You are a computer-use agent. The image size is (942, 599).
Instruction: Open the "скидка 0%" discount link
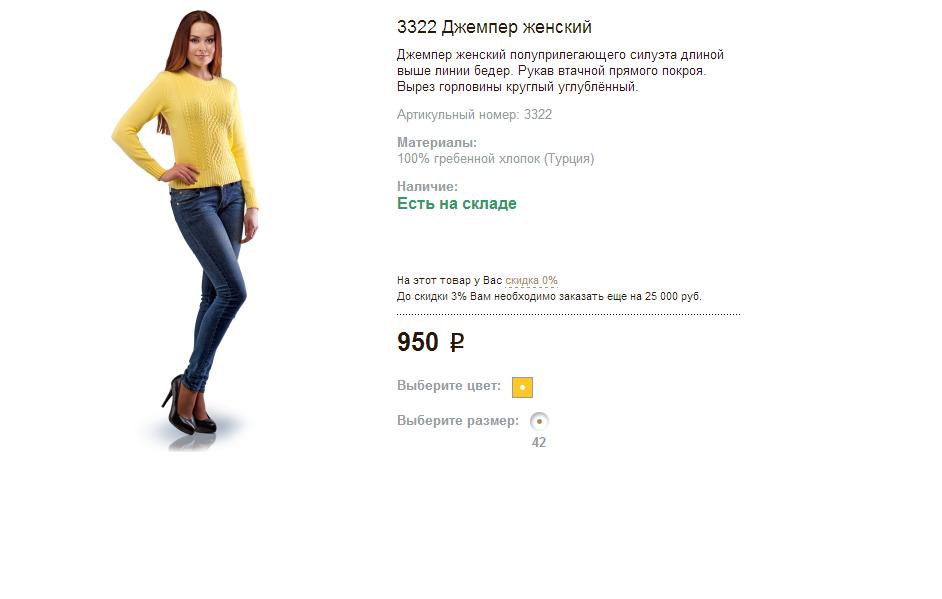[531, 281]
